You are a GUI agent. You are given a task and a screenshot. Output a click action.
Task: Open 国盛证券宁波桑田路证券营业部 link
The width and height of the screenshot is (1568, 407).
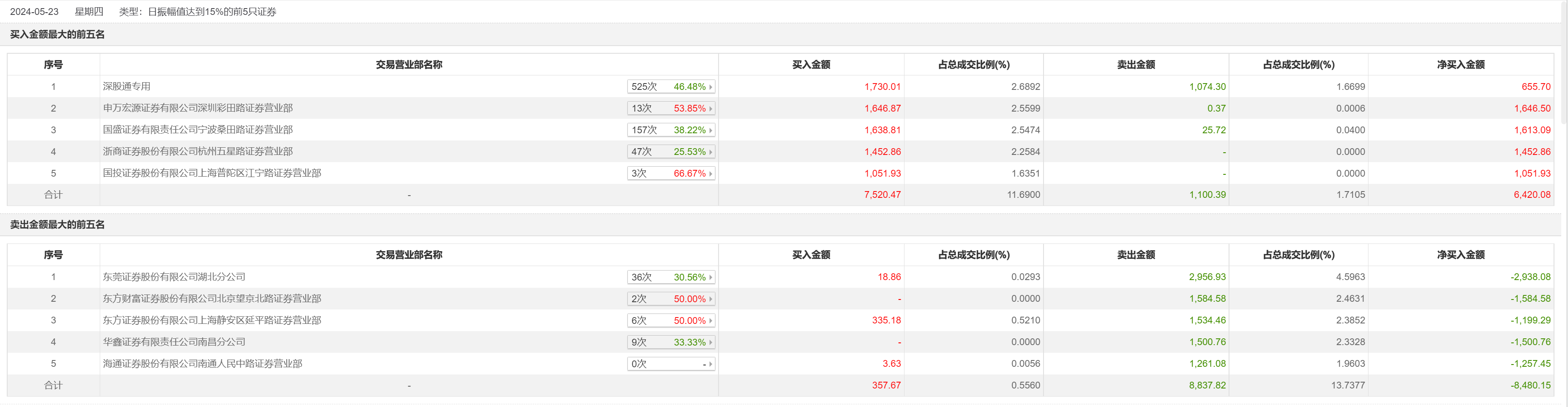(198, 130)
